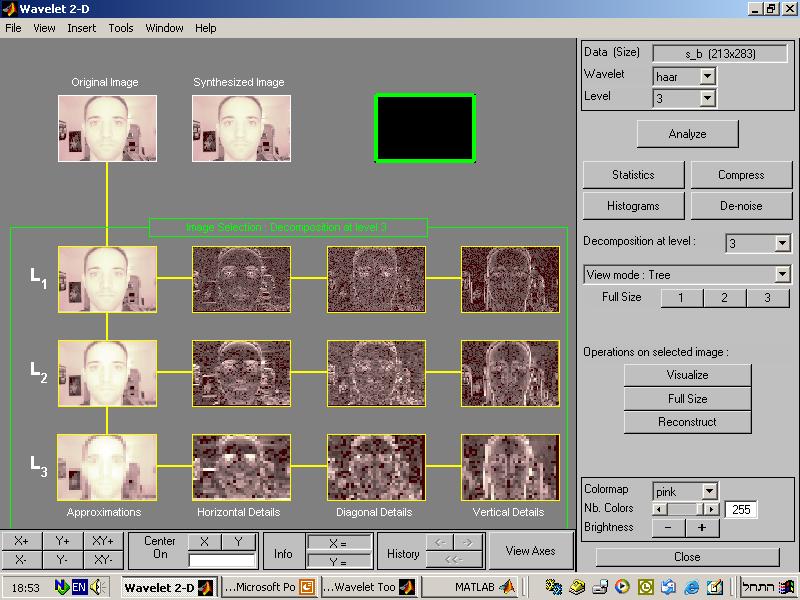Click the EN language indicator

pyautogui.click(x=79, y=587)
